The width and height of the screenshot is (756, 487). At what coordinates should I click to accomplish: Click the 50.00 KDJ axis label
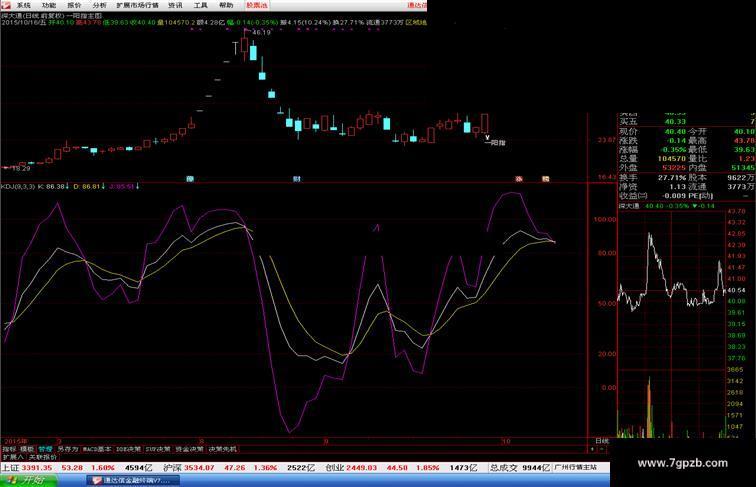pyautogui.click(x=607, y=303)
